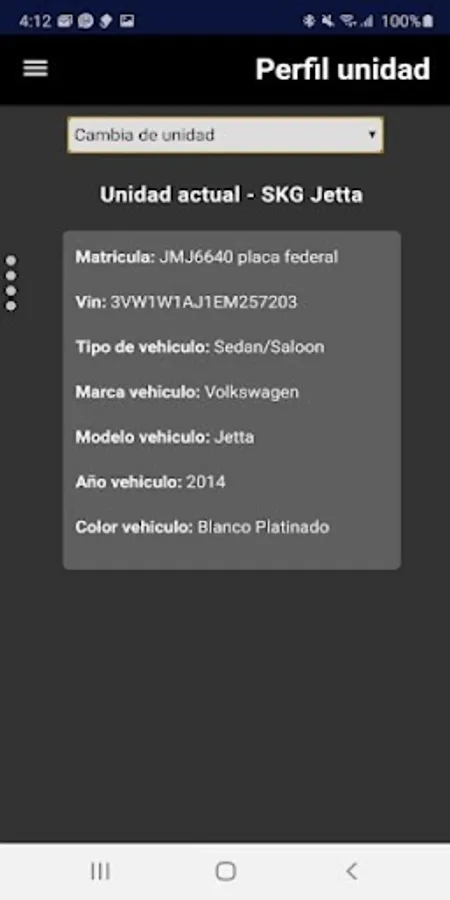
Task: Open the recent apps button
Action: point(100,871)
